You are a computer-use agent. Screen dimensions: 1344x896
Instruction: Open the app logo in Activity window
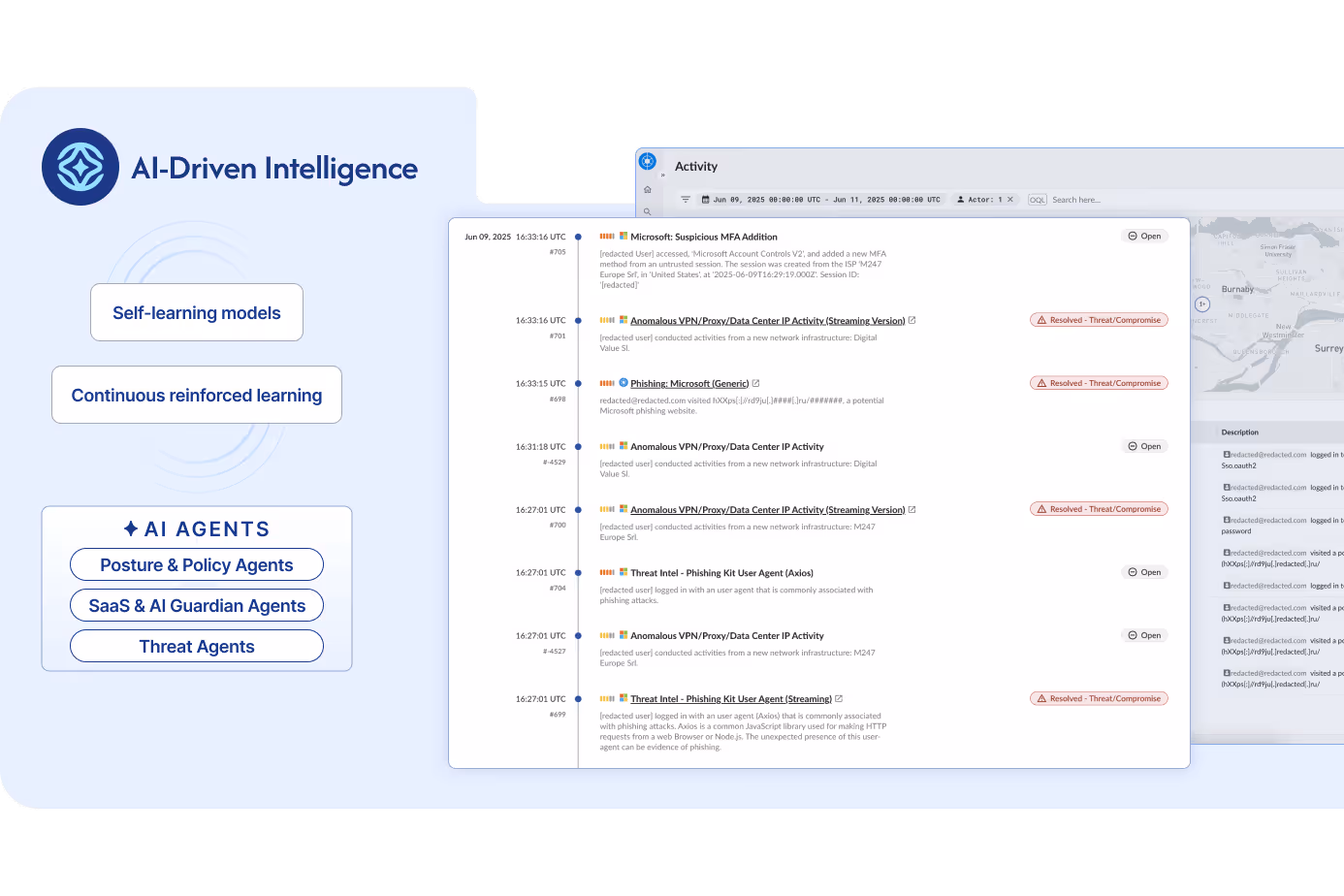[x=648, y=161]
